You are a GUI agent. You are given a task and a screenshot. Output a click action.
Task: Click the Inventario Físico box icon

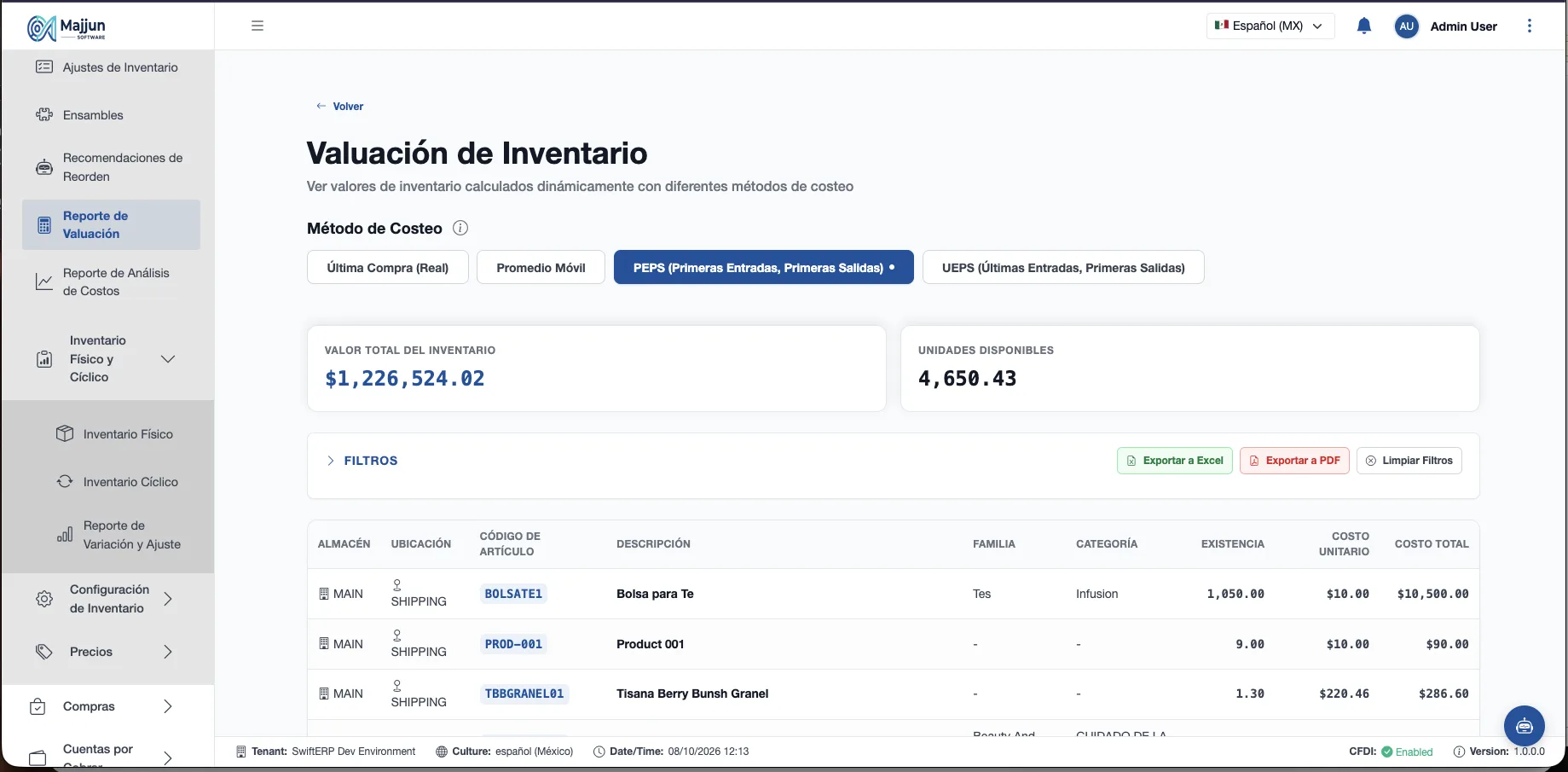[65, 433]
